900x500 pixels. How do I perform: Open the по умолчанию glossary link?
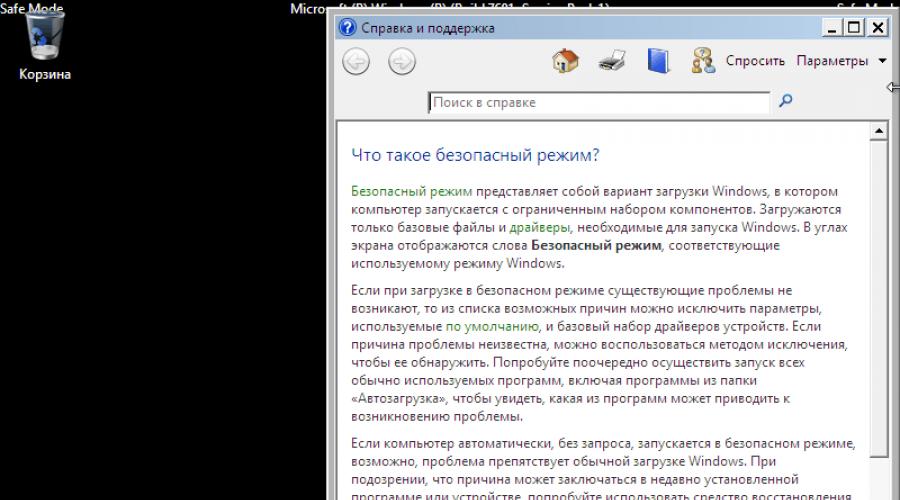click(x=492, y=327)
